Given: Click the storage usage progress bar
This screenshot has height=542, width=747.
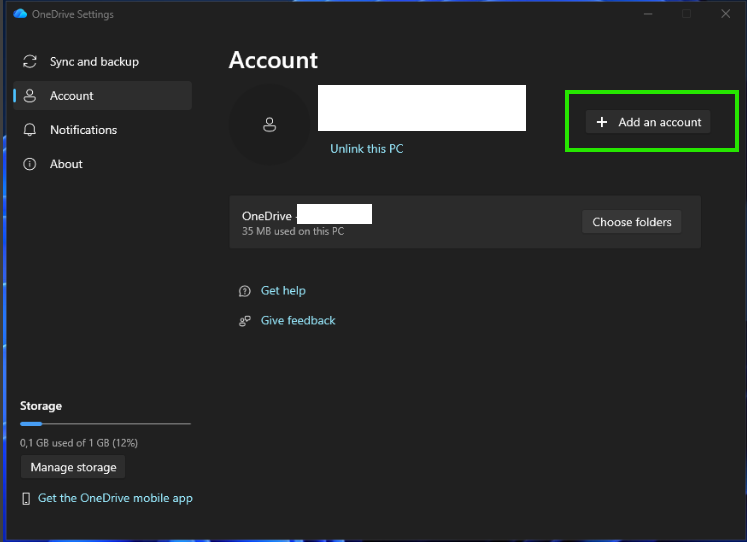Looking at the screenshot, I should tap(105, 423).
